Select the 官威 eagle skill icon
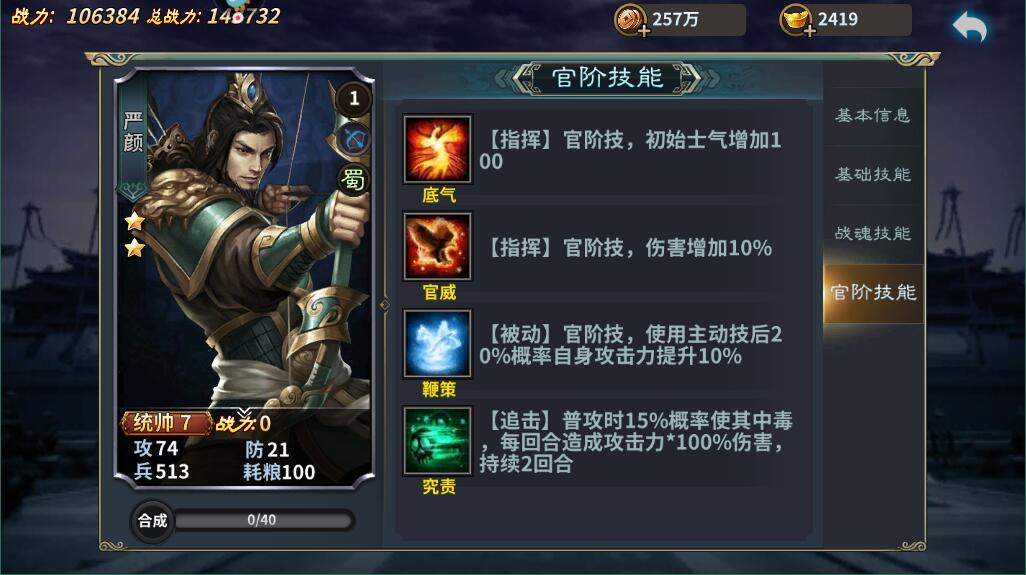The width and height of the screenshot is (1026, 575). tap(437, 247)
